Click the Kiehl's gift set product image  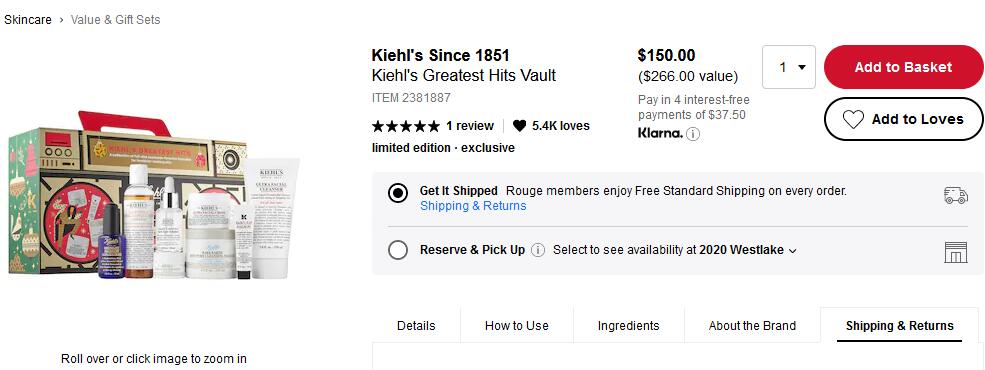click(x=154, y=196)
